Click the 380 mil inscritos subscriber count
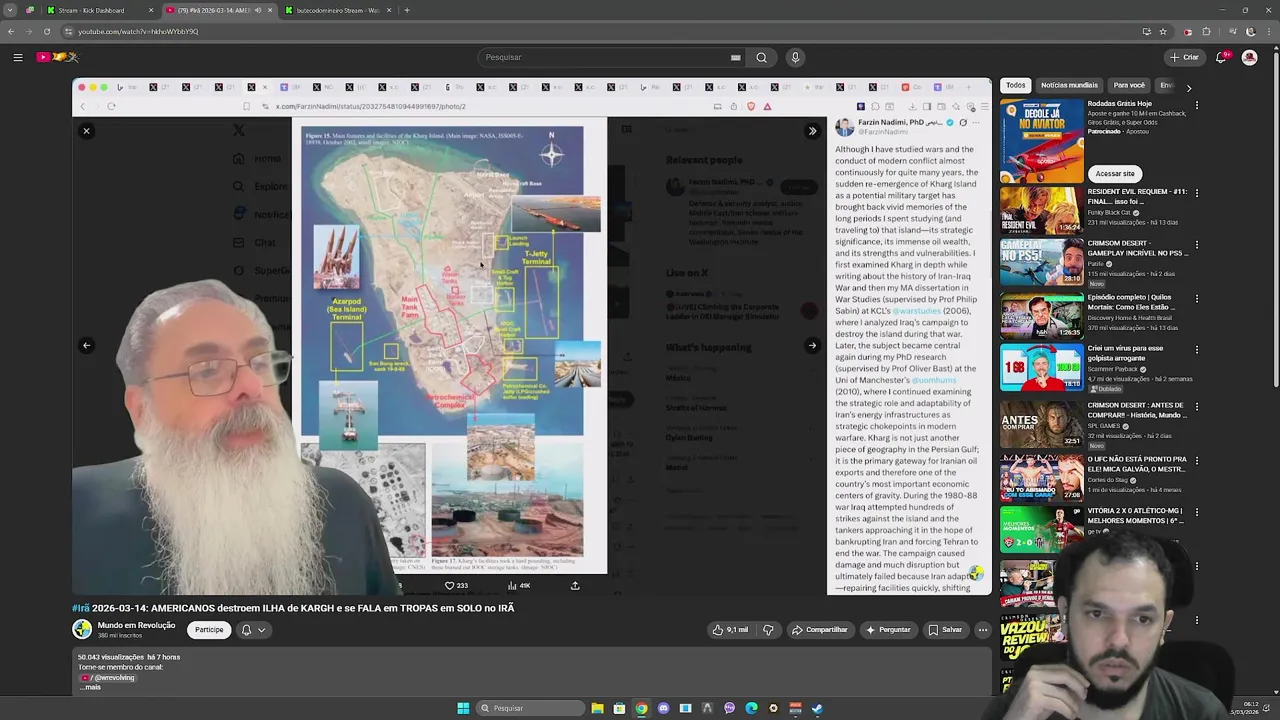 tap(122, 636)
